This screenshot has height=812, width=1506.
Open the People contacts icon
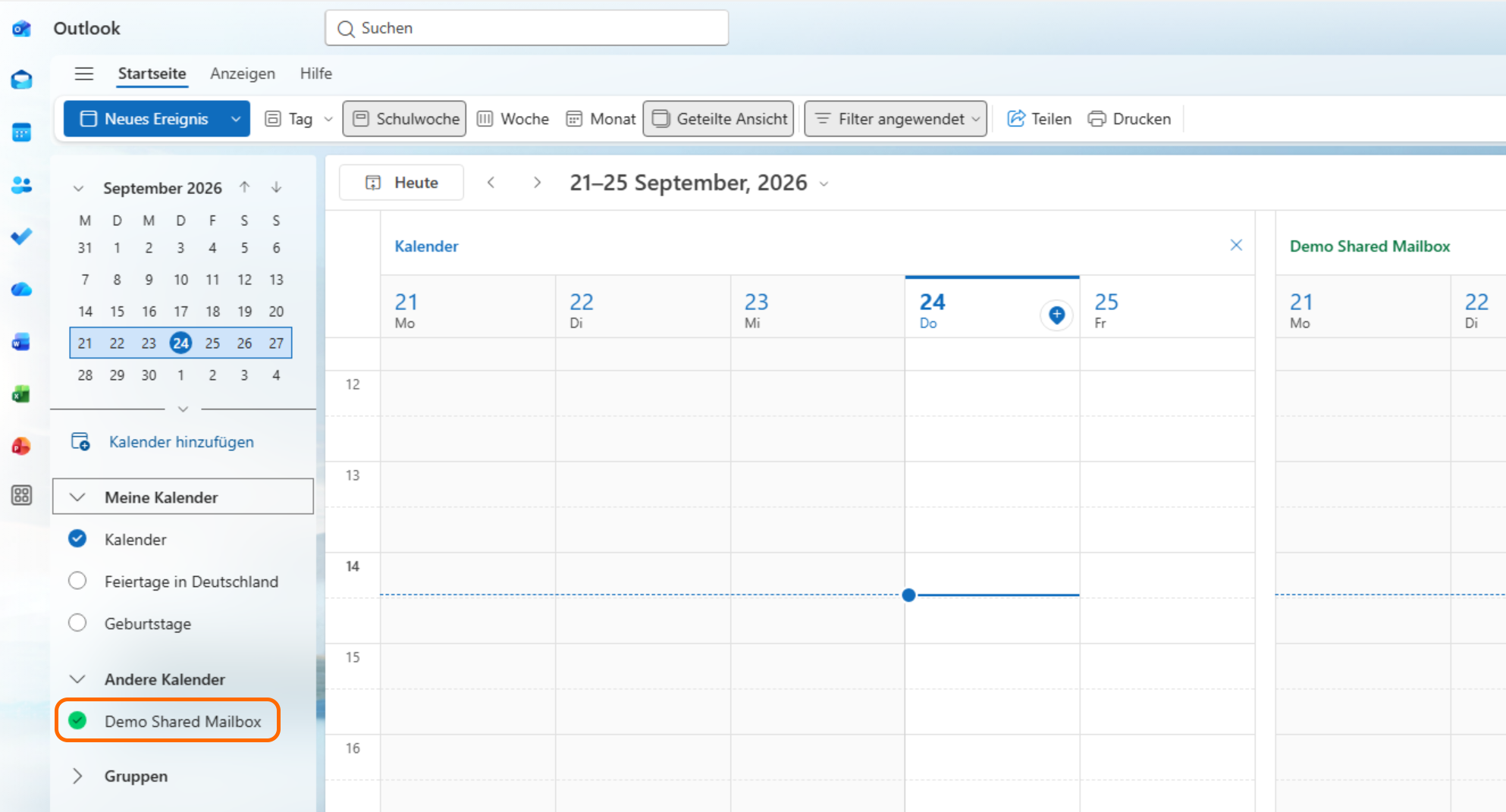click(x=21, y=185)
